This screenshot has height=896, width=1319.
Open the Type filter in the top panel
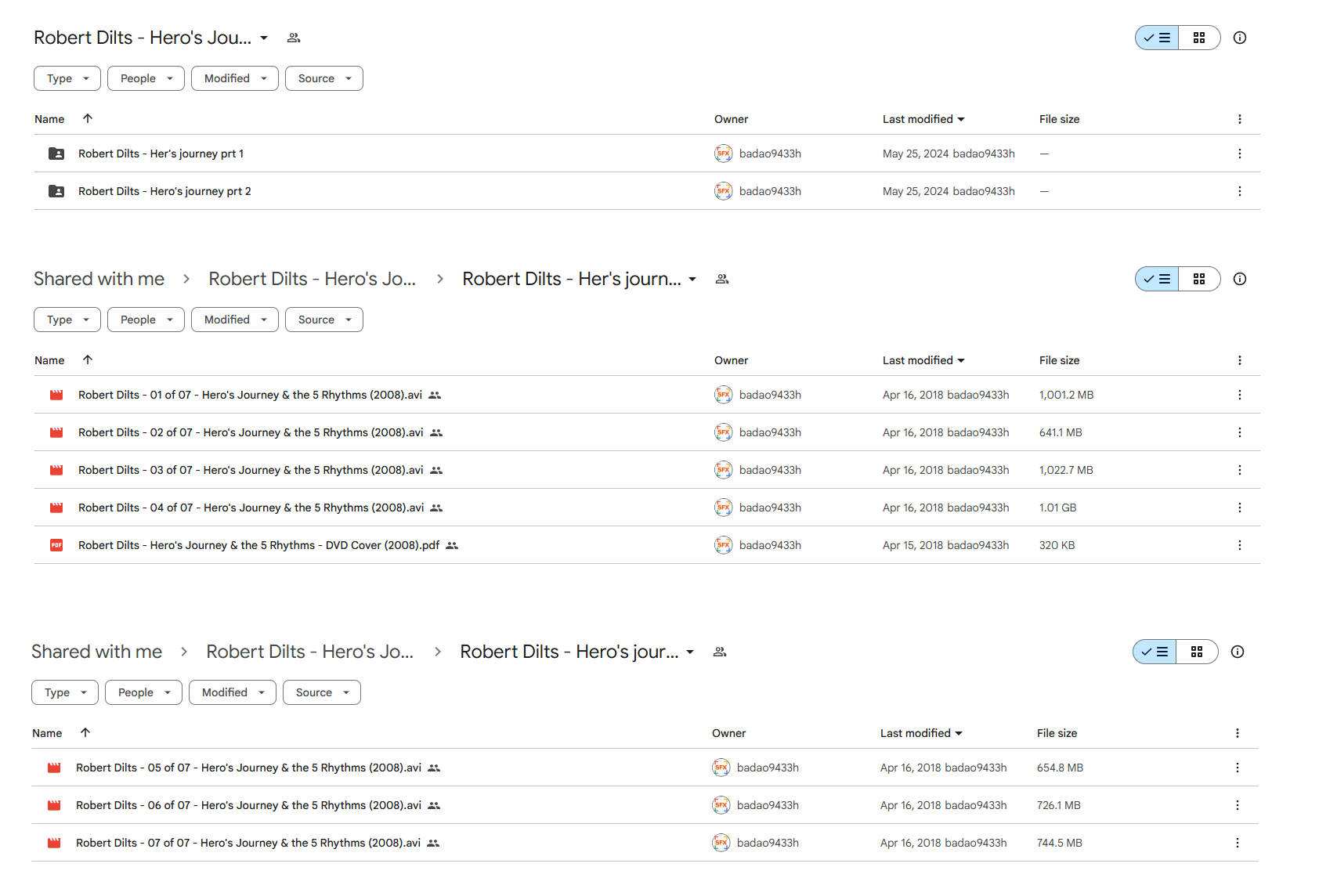tap(67, 78)
